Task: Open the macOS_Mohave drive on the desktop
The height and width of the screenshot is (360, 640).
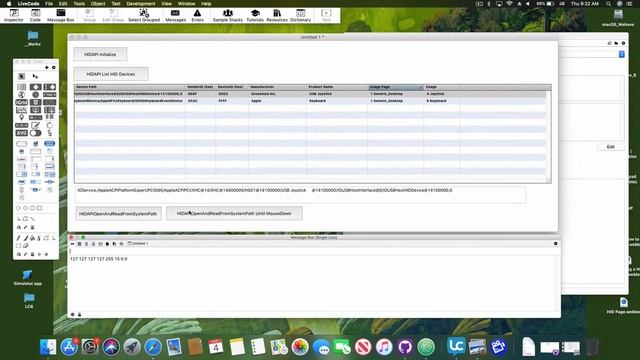Action: pyautogui.click(x=618, y=18)
